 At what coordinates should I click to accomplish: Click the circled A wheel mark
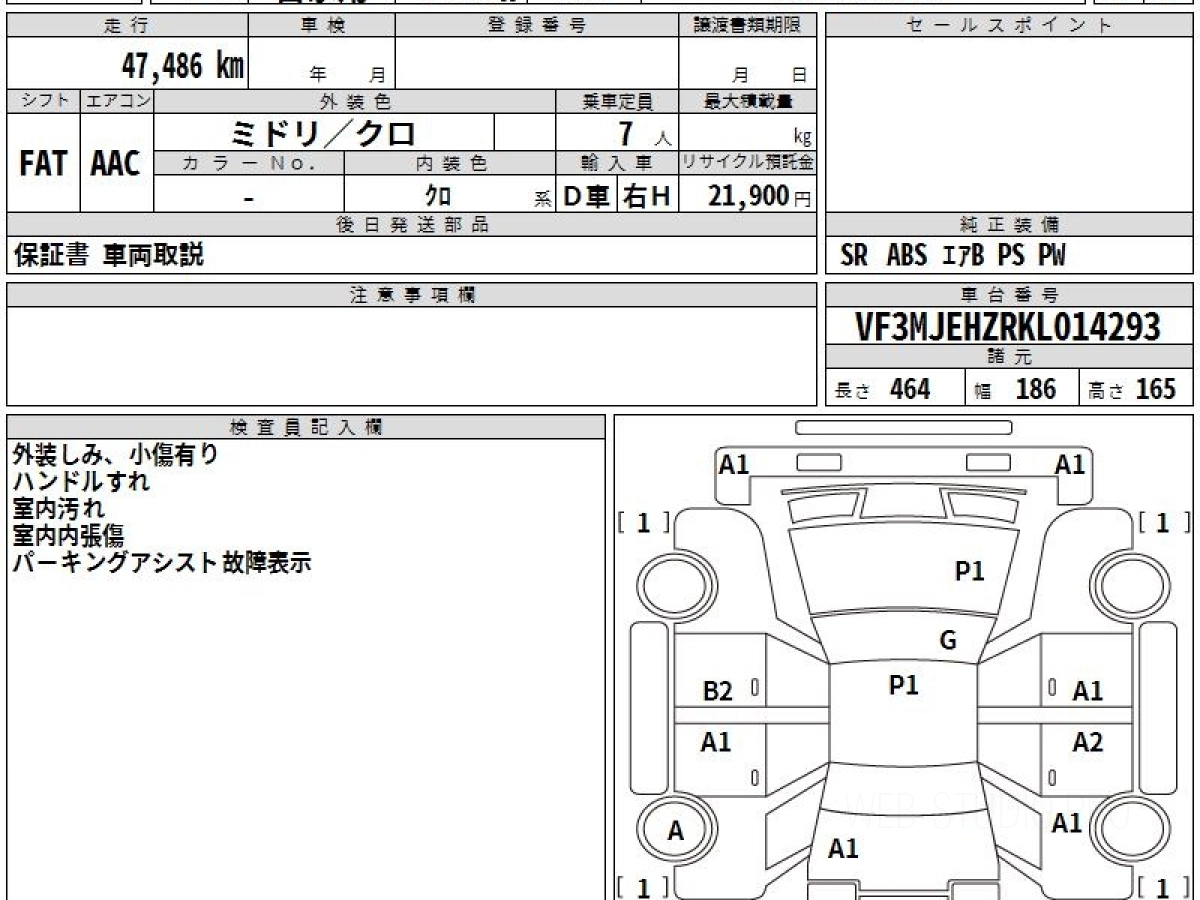676,830
